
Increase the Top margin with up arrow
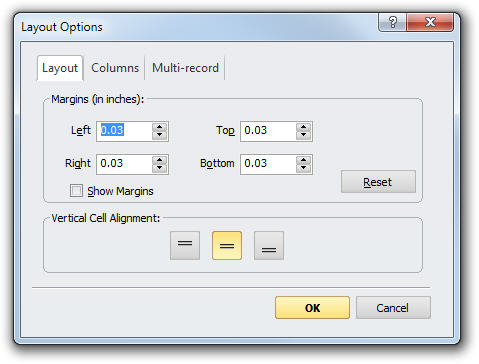(304, 127)
